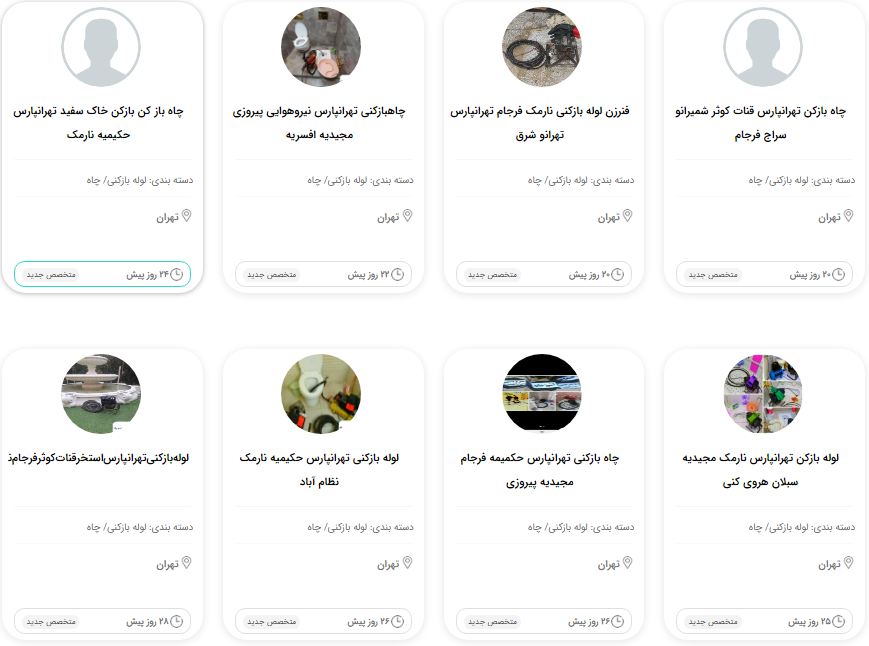869x646 pixels.
Task: Open the toilet-photo avatar of چاهبازکنی نیروهوایی پیروزی
Action: [x=321, y=47]
